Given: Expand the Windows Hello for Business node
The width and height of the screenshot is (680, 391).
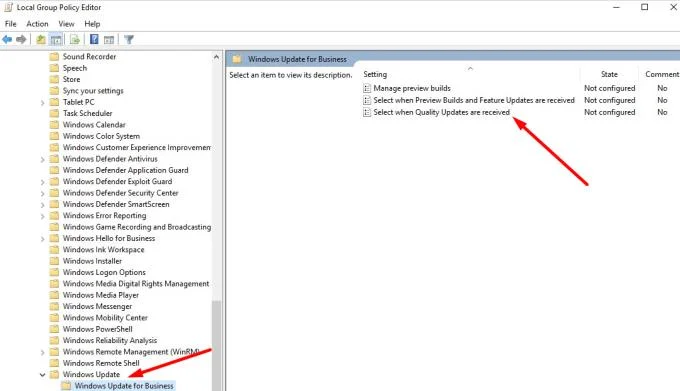Looking at the screenshot, I should click(42, 239).
